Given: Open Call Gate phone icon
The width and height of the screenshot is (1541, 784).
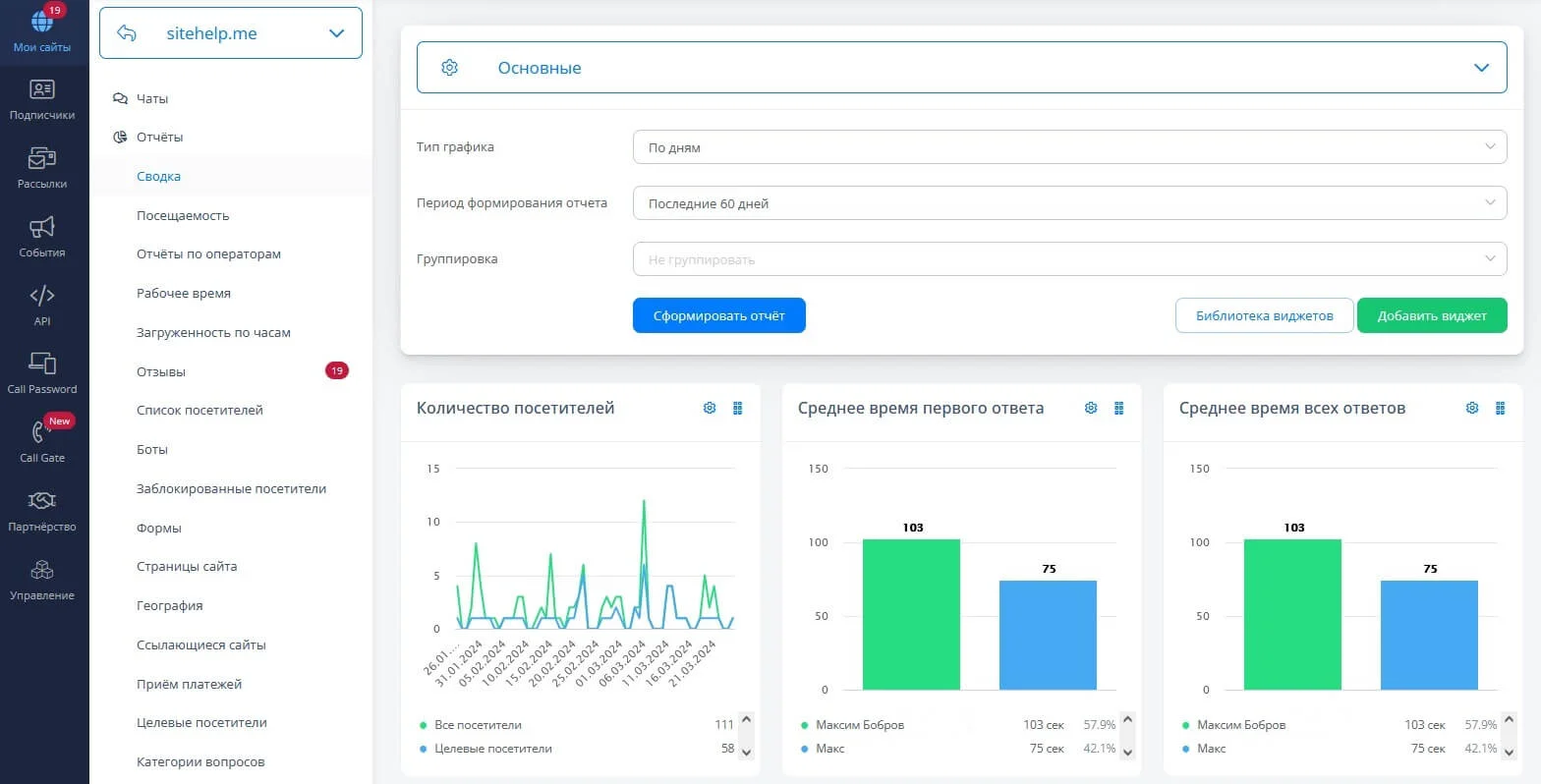Looking at the screenshot, I should [42, 432].
